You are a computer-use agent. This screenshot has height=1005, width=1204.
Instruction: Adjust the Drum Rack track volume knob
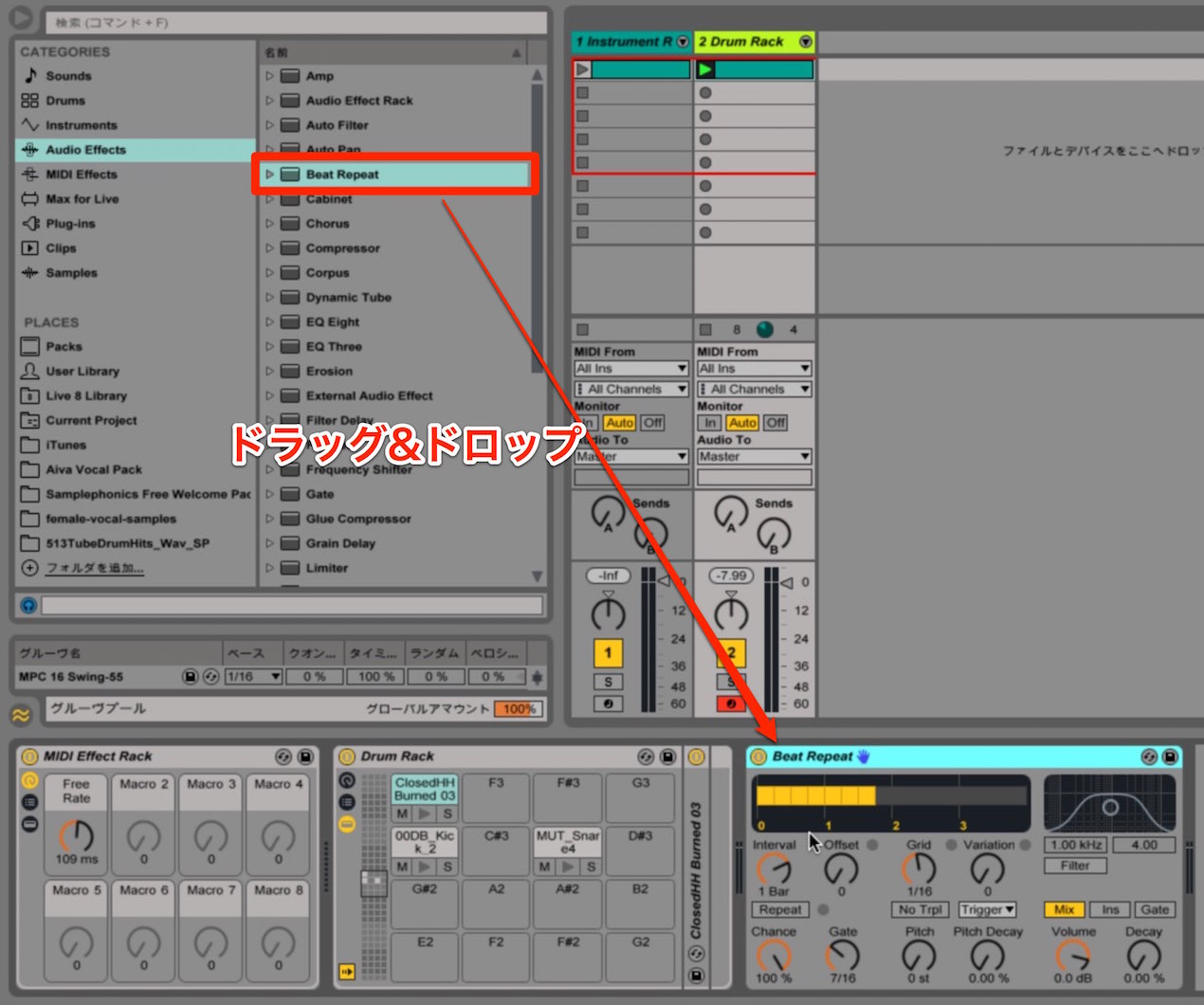[731, 614]
